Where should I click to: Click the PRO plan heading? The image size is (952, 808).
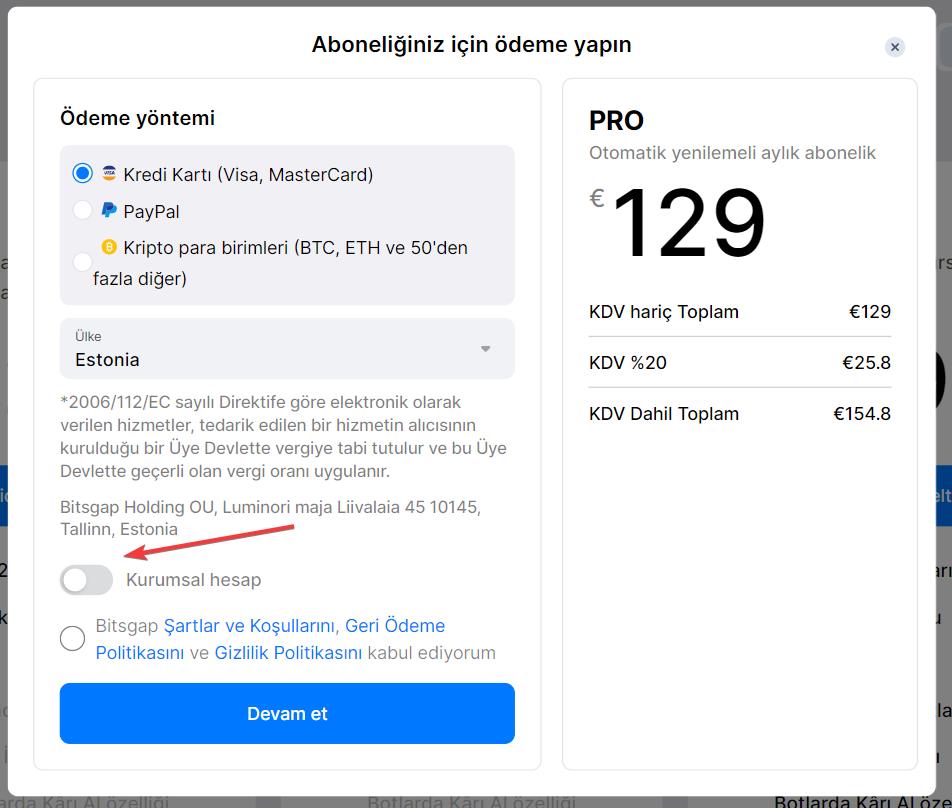(616, 121)
